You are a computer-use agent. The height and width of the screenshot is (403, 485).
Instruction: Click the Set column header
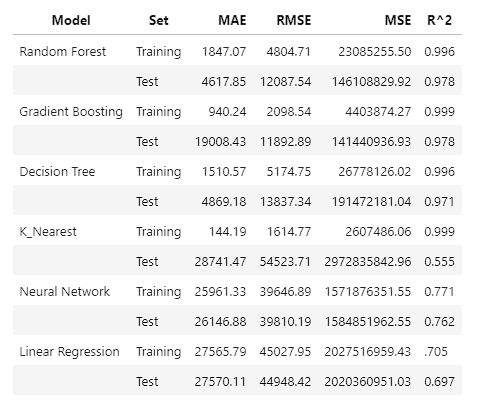coord(159,20)
